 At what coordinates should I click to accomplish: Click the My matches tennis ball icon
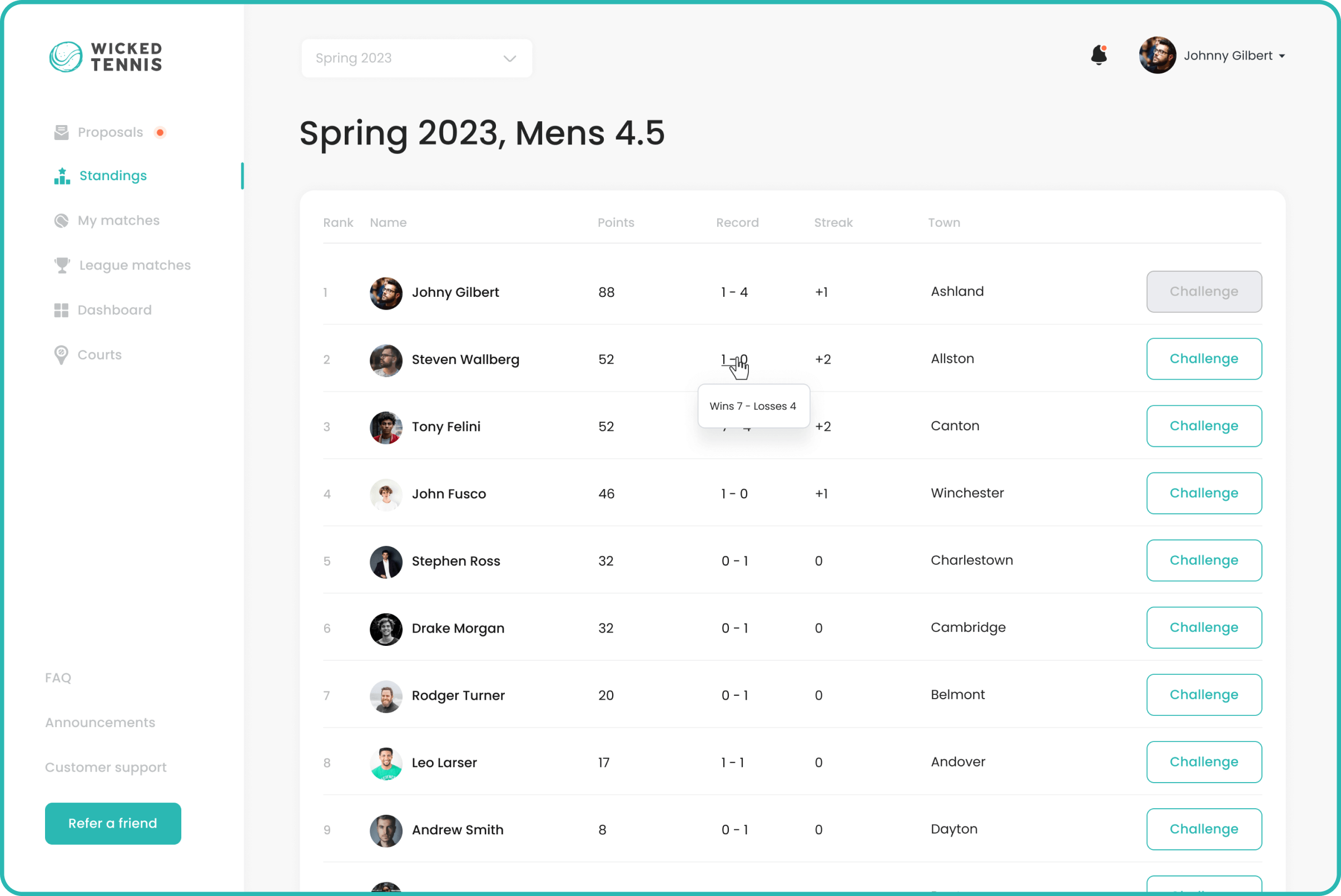coord(61,221)
